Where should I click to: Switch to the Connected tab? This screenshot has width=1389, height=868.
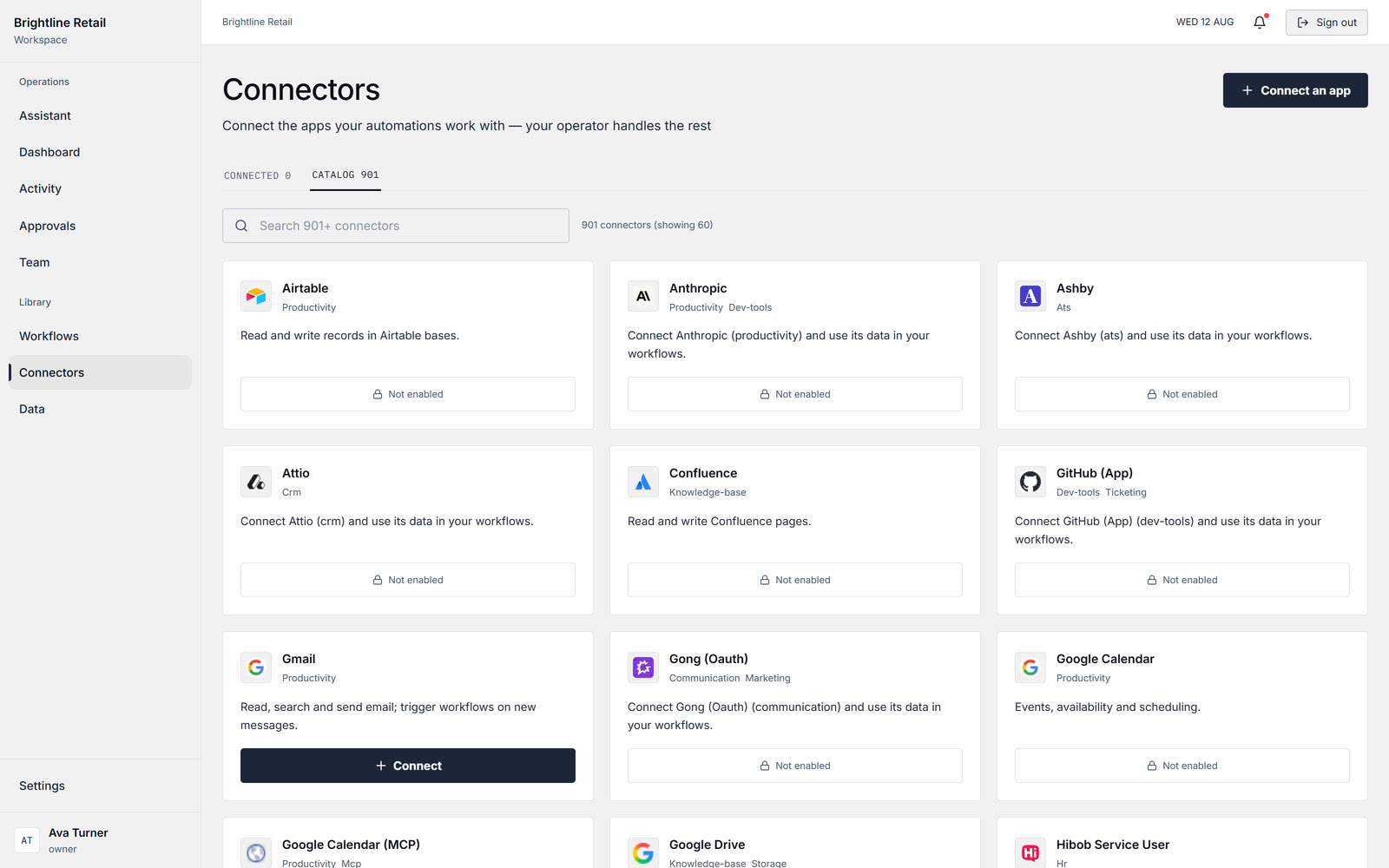click(258, 175)
